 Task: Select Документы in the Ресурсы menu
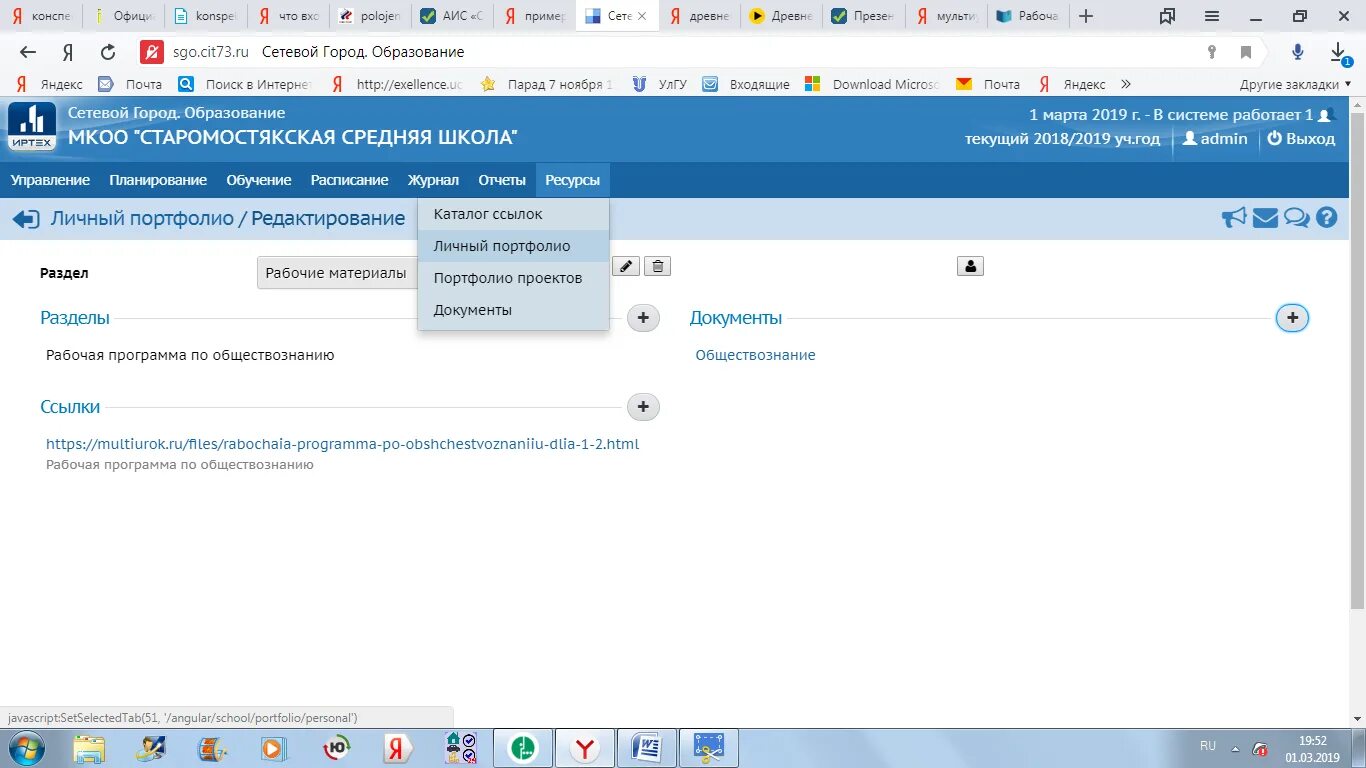(513, 310)
